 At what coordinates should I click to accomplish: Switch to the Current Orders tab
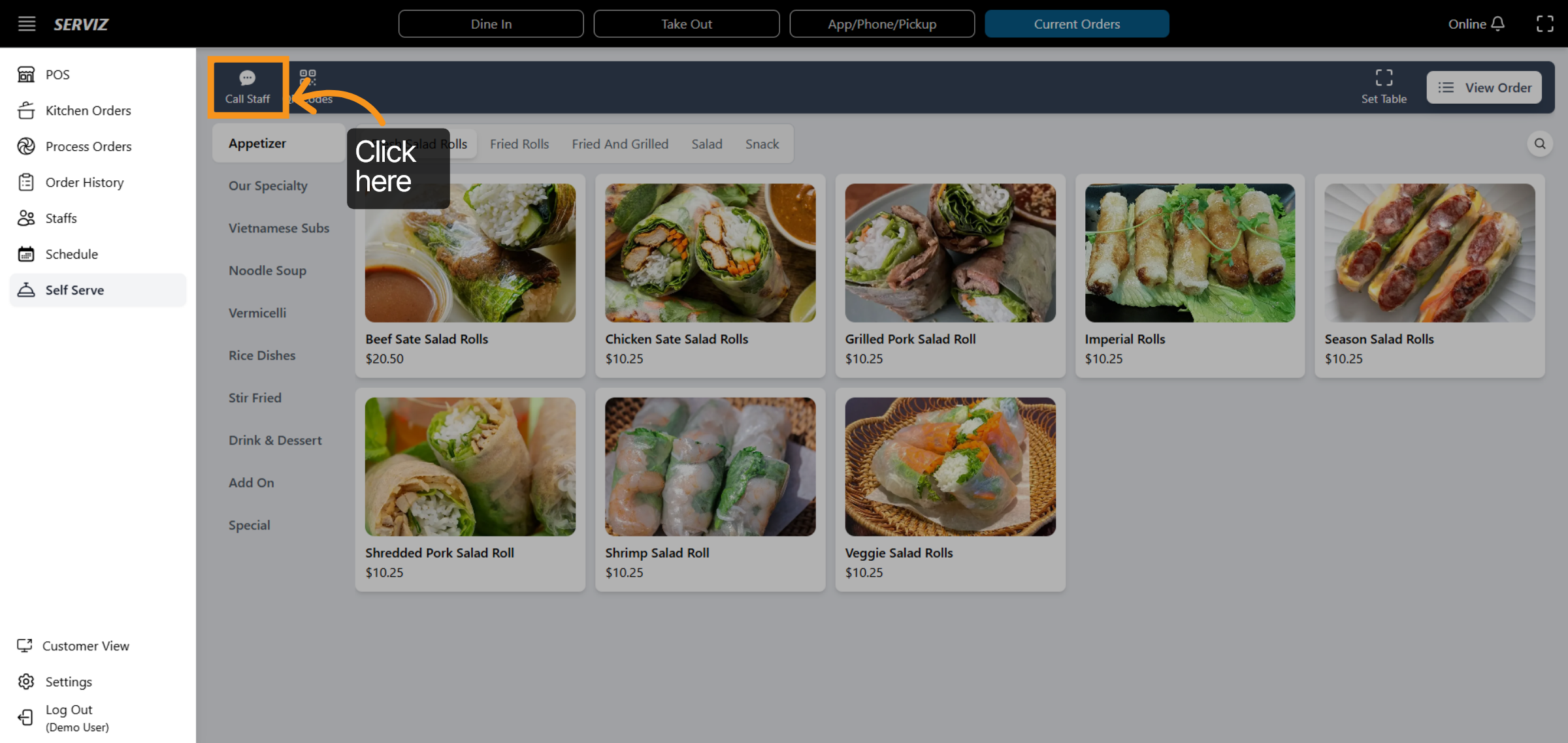(1077, 24)
